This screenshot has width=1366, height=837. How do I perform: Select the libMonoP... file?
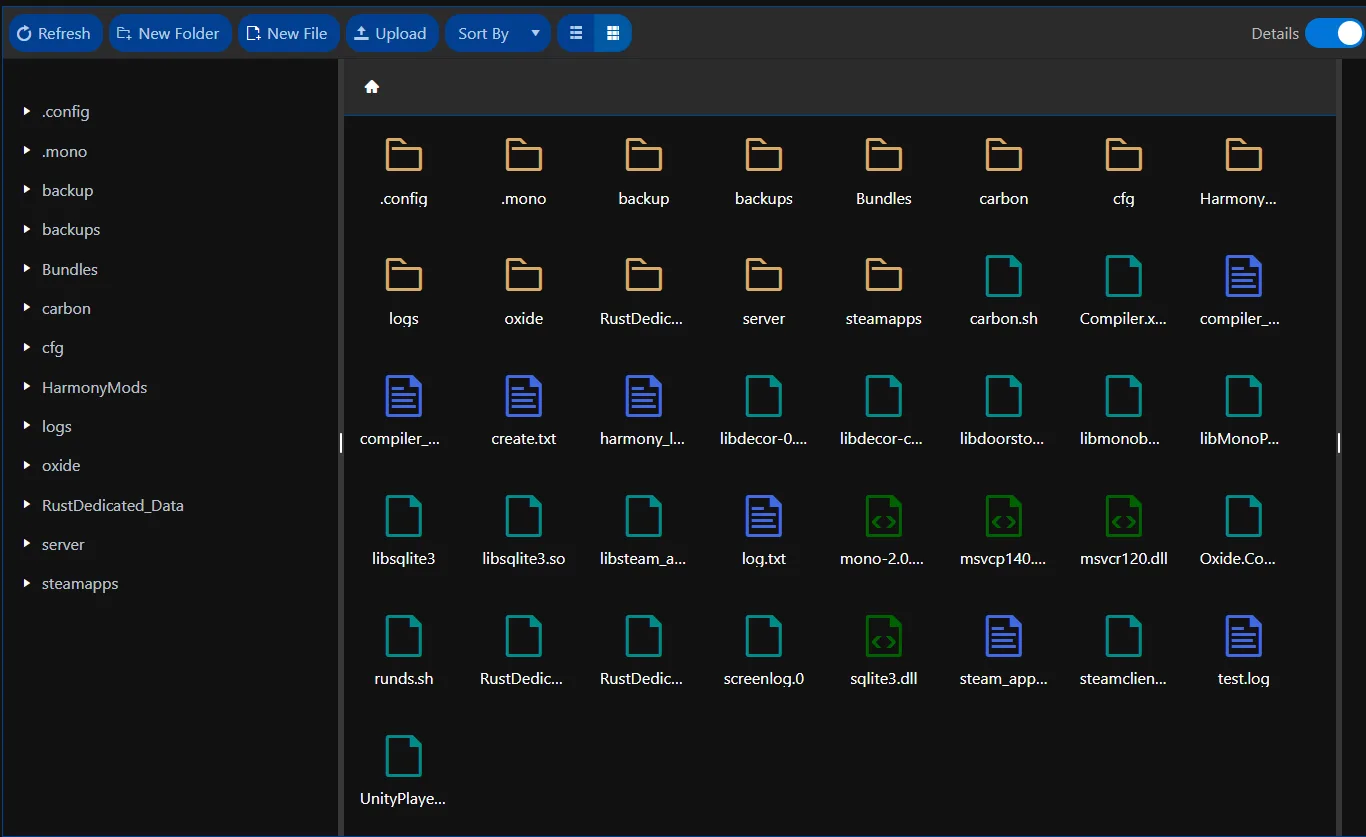(1244, 396)
